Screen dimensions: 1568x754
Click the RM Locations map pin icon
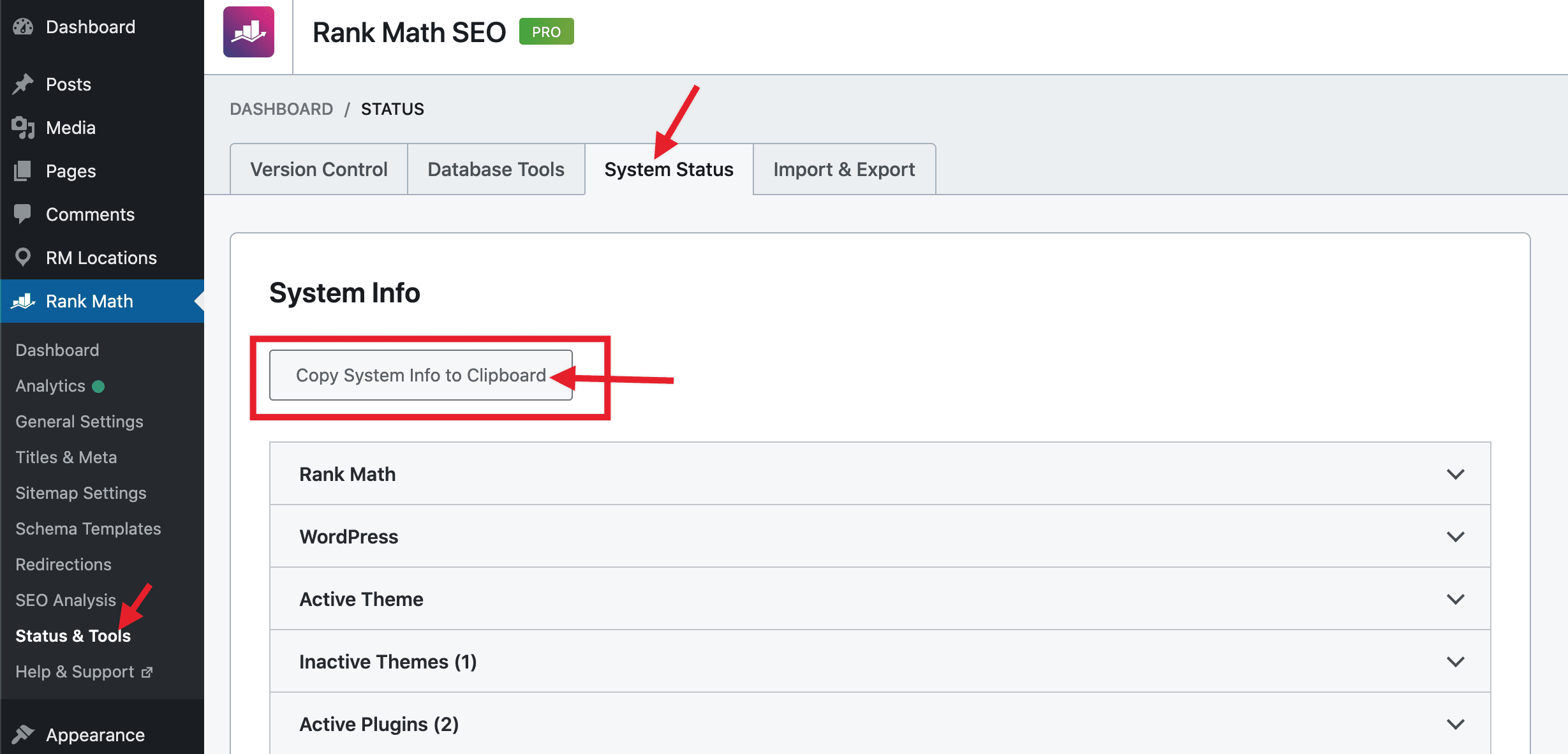click(x=23, y=257)
